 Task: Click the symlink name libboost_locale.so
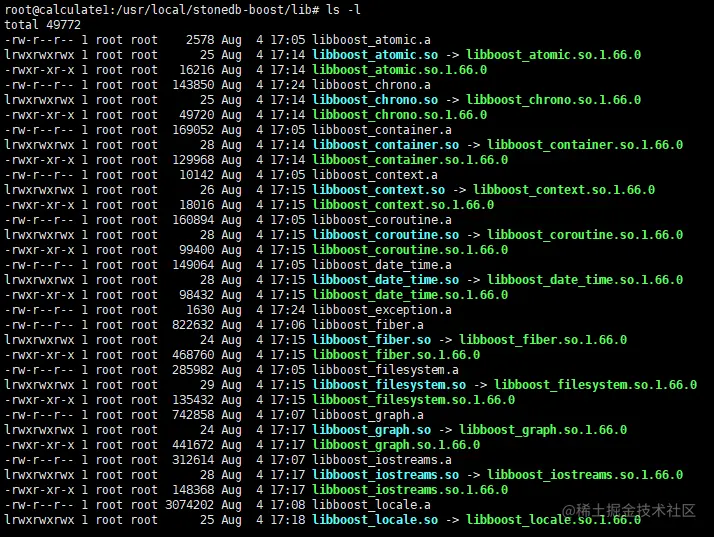pos(375,521)
